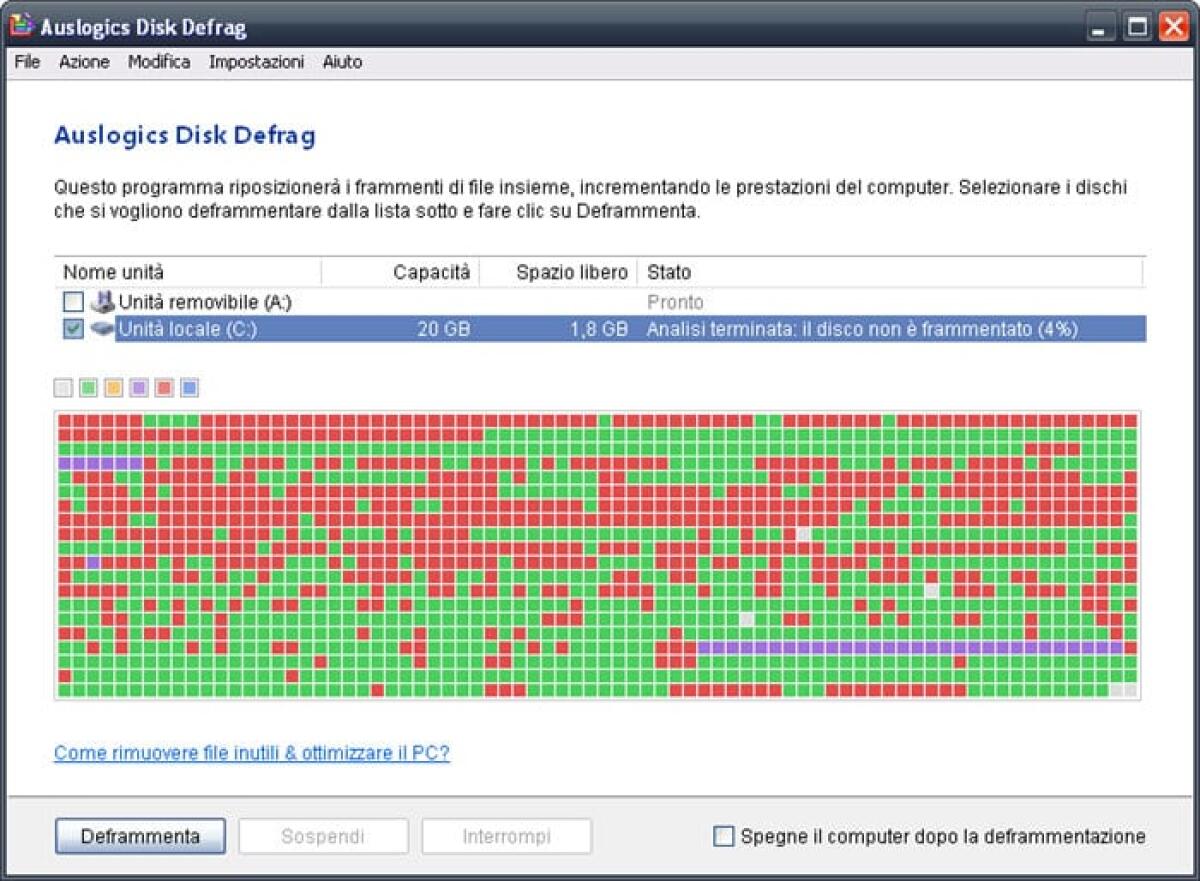Open the Azione menu
The height and width of the screenshot is (881, 1200).
tap(84, 62)
